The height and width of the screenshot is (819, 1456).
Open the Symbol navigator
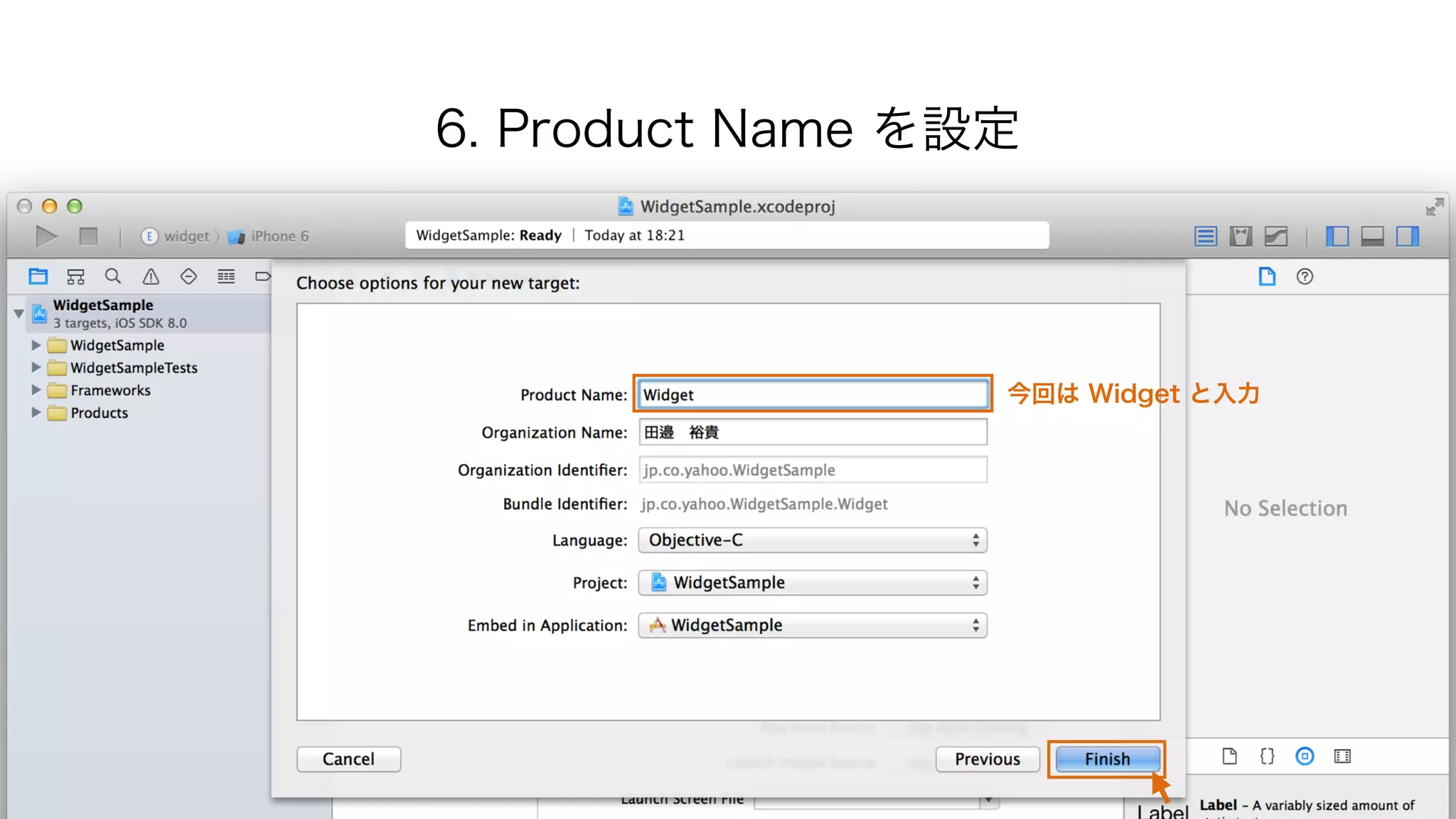coord(75,277)
